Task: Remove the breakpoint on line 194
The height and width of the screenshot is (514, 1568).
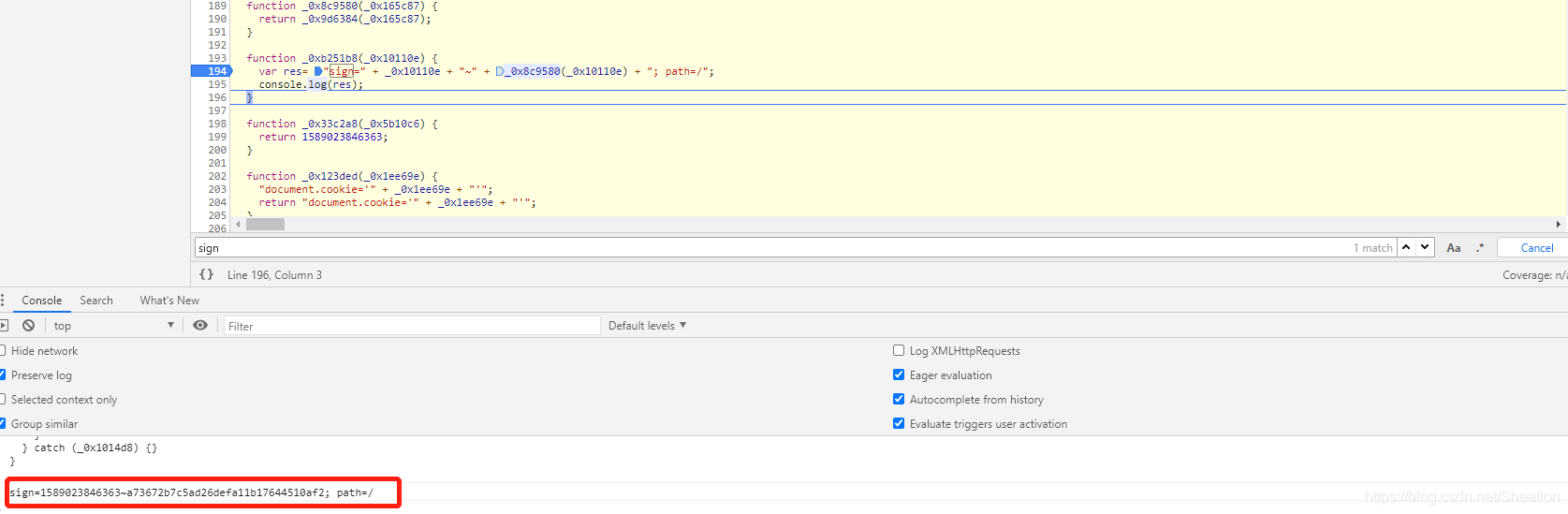Action: [x=217, y=71]
